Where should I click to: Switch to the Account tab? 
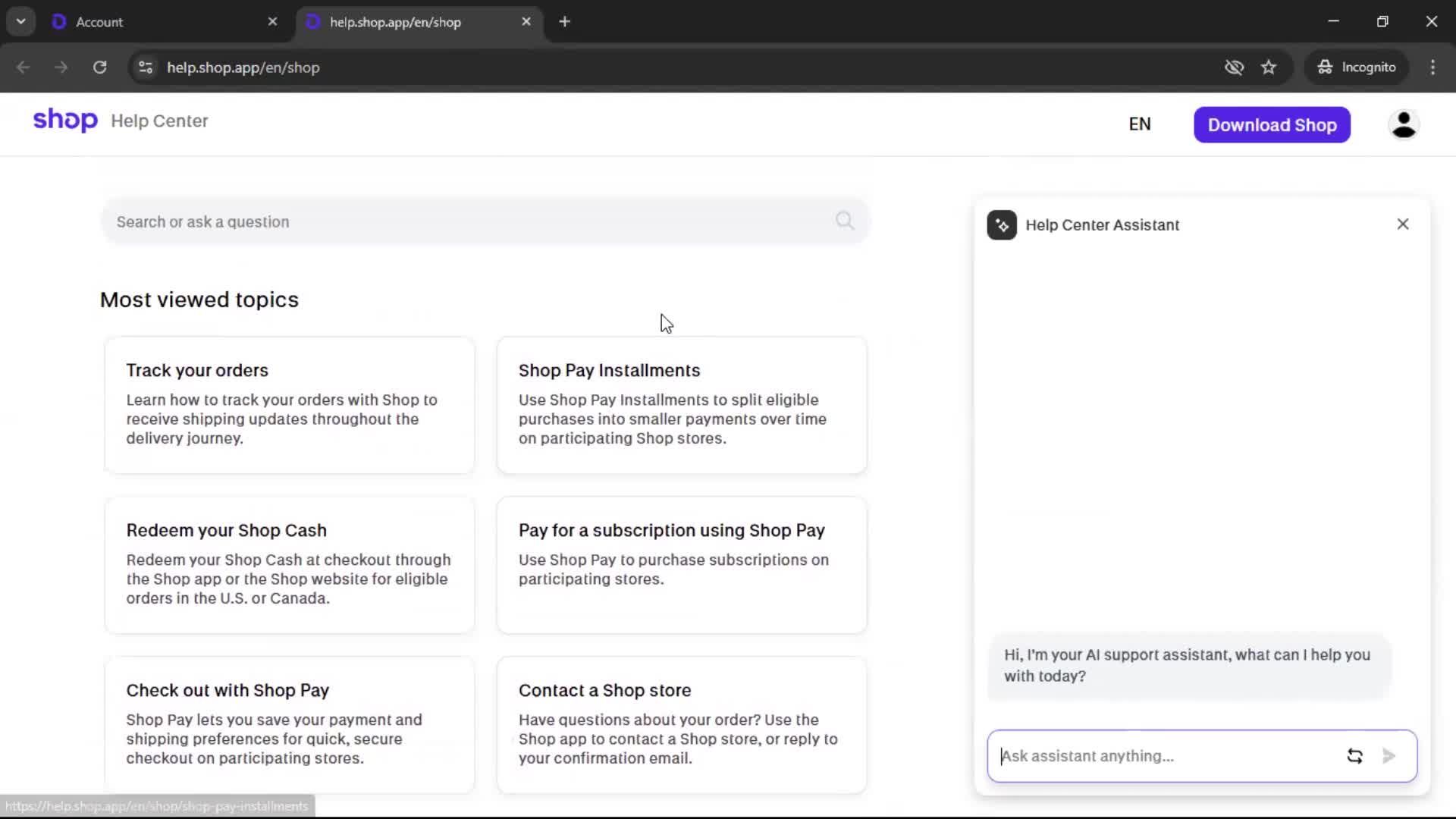pos(152,22)
